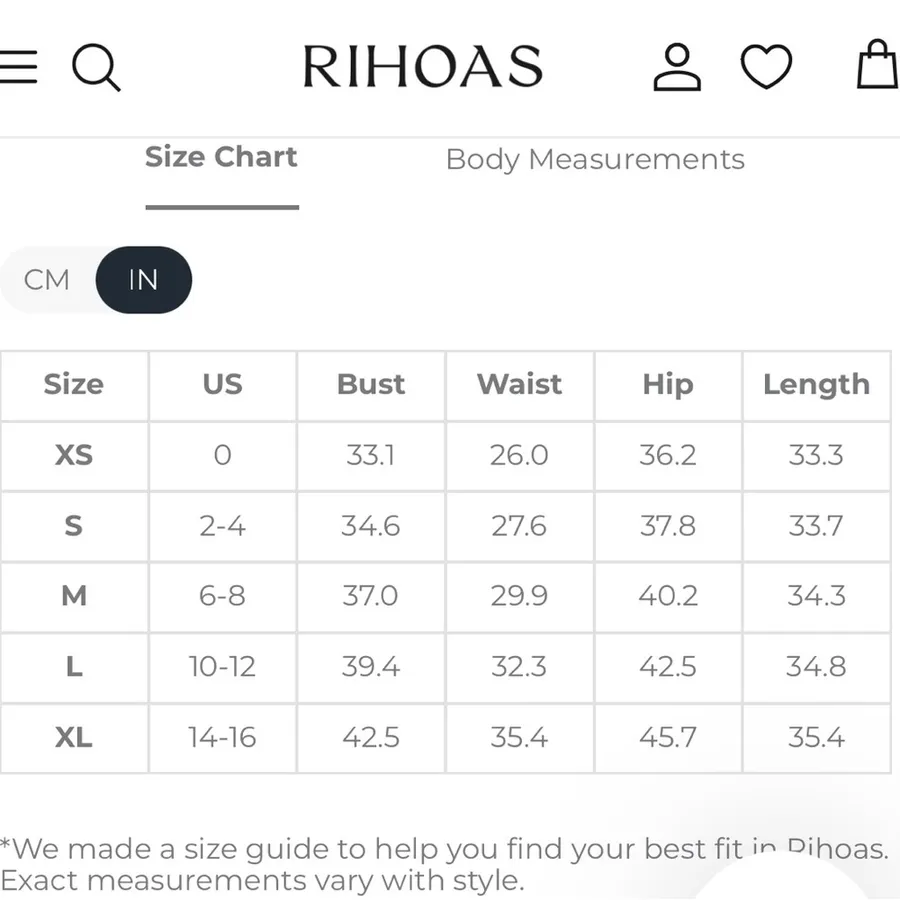
Task: Open the search magnifier icon
Action: [96, 67]
